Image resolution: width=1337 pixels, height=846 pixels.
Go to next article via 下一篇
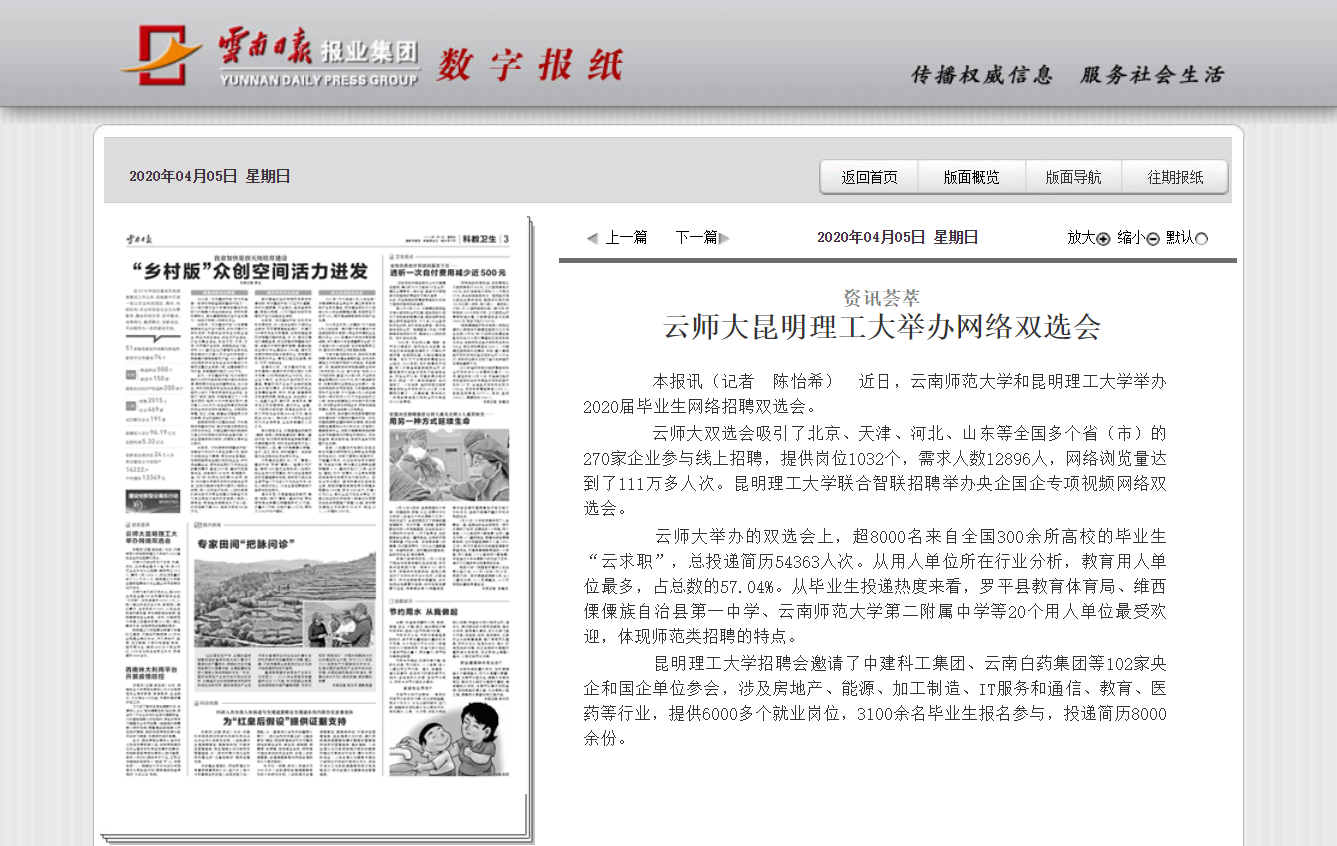click(x=696, y=237)
